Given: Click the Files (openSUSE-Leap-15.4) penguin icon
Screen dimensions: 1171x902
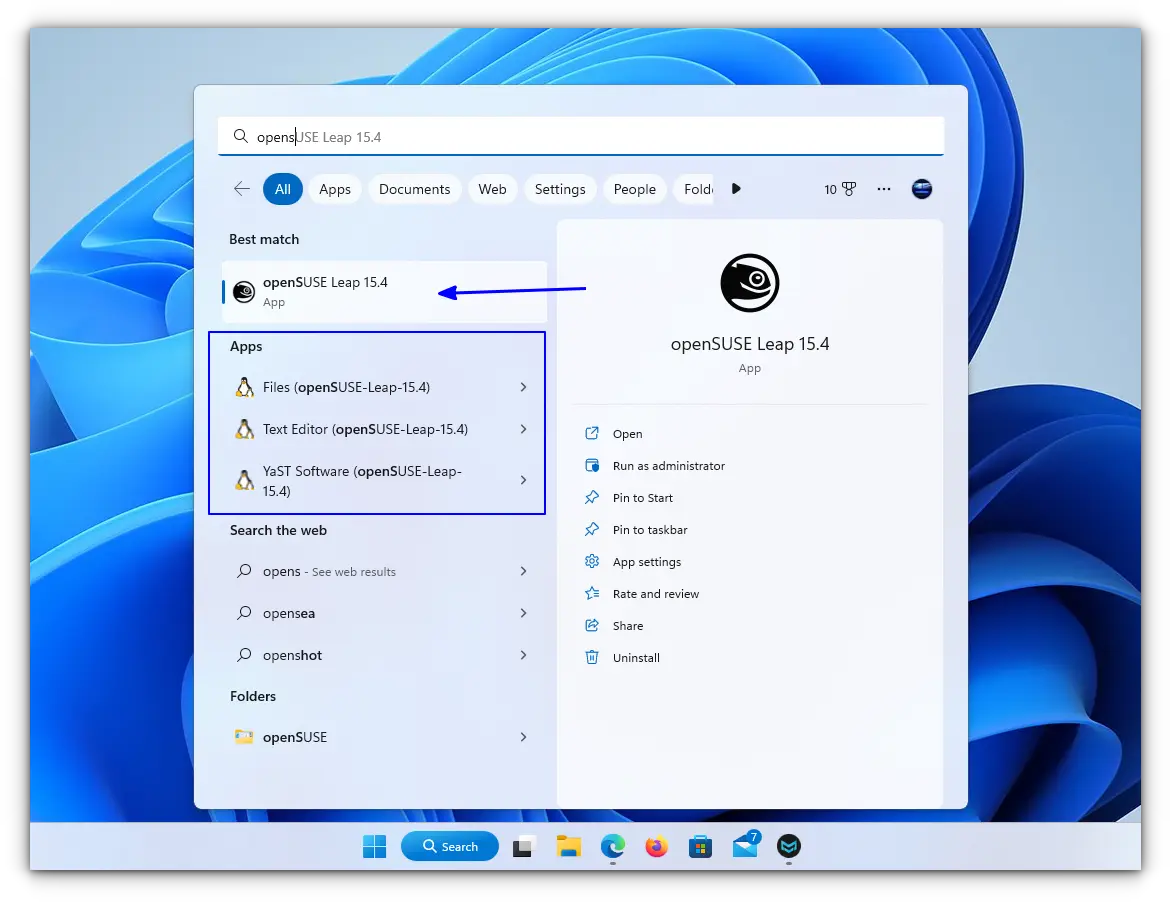Looking at the screenshot, I should coord(244,387).
